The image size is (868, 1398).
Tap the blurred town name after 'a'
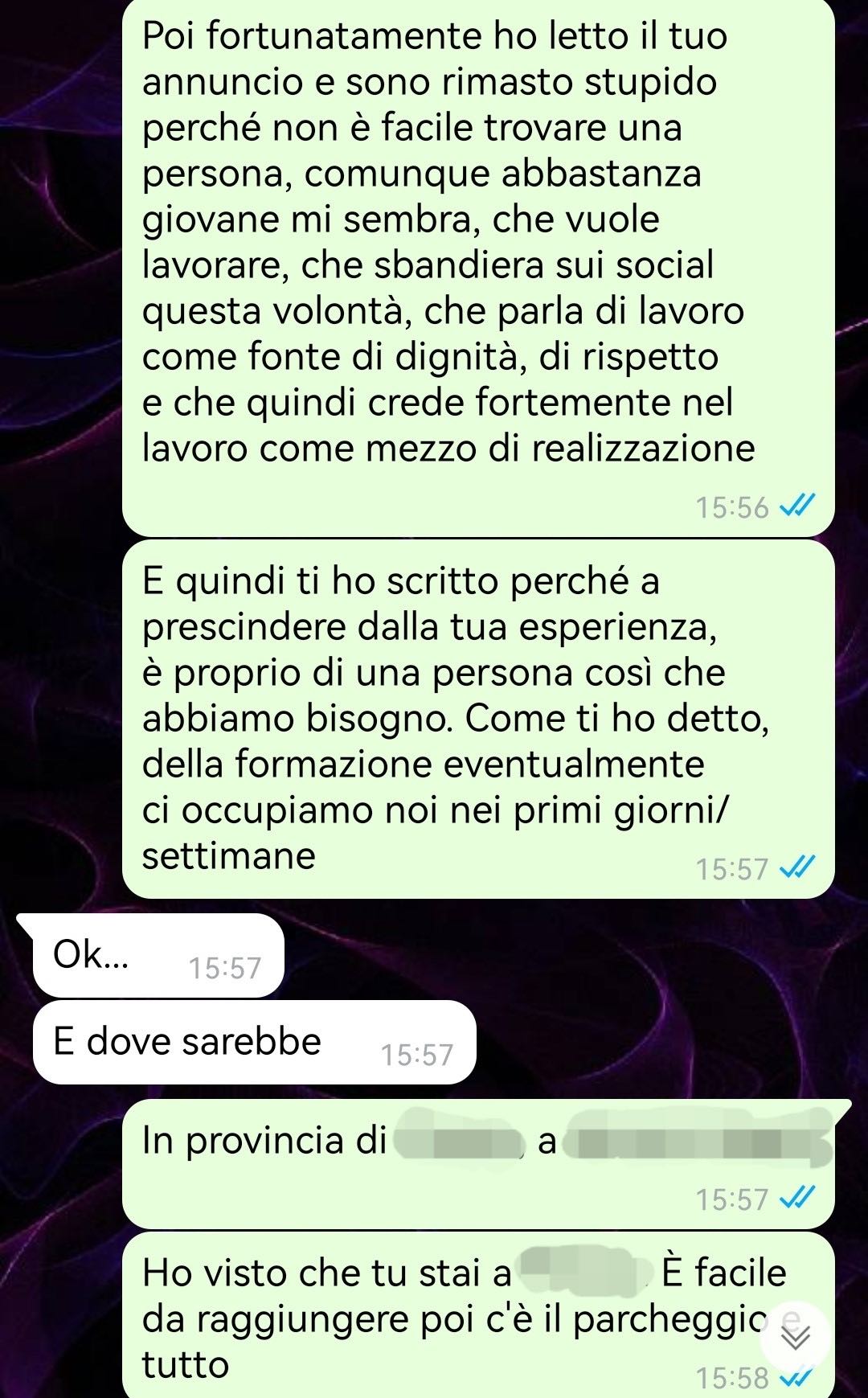696,1142
